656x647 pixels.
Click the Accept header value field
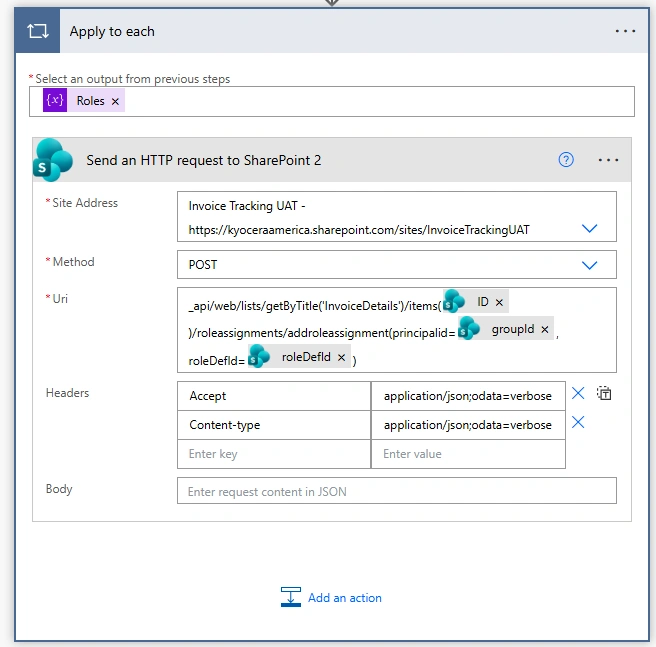pos(468,396)
